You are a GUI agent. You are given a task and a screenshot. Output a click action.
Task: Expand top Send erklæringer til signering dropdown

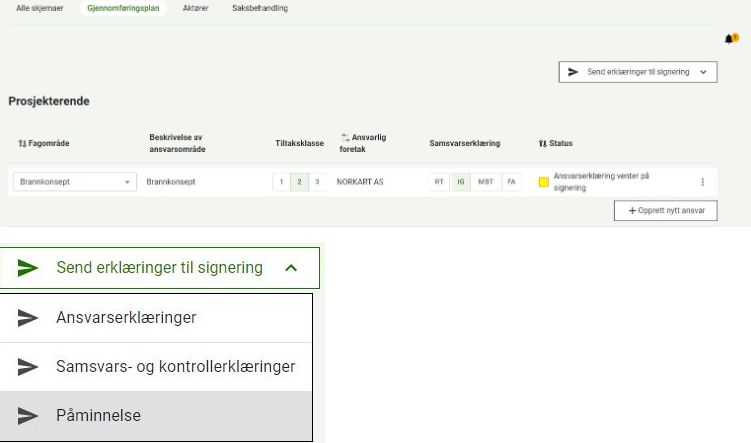click(637, 72)
